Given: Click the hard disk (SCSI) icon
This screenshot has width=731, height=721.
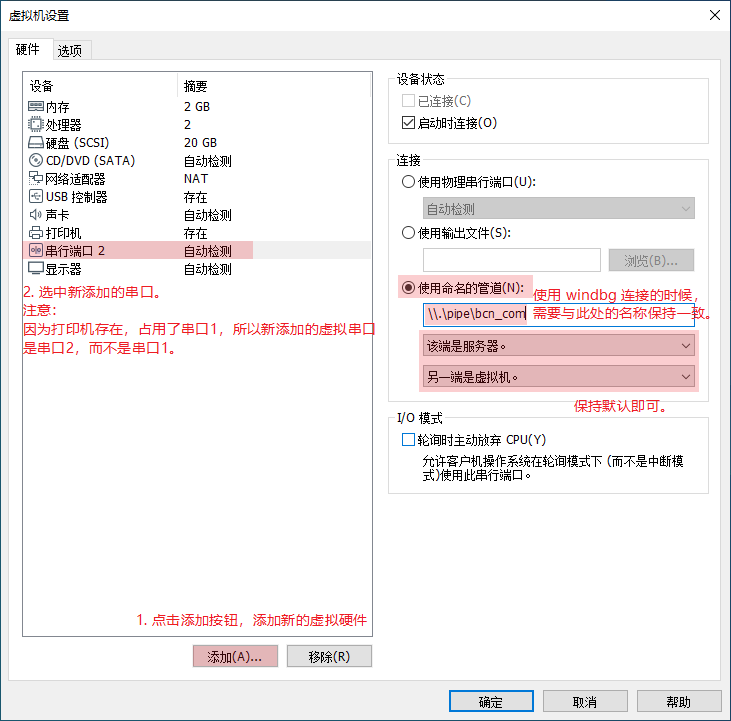Looking at the screenshot, I should coord(35,142).
